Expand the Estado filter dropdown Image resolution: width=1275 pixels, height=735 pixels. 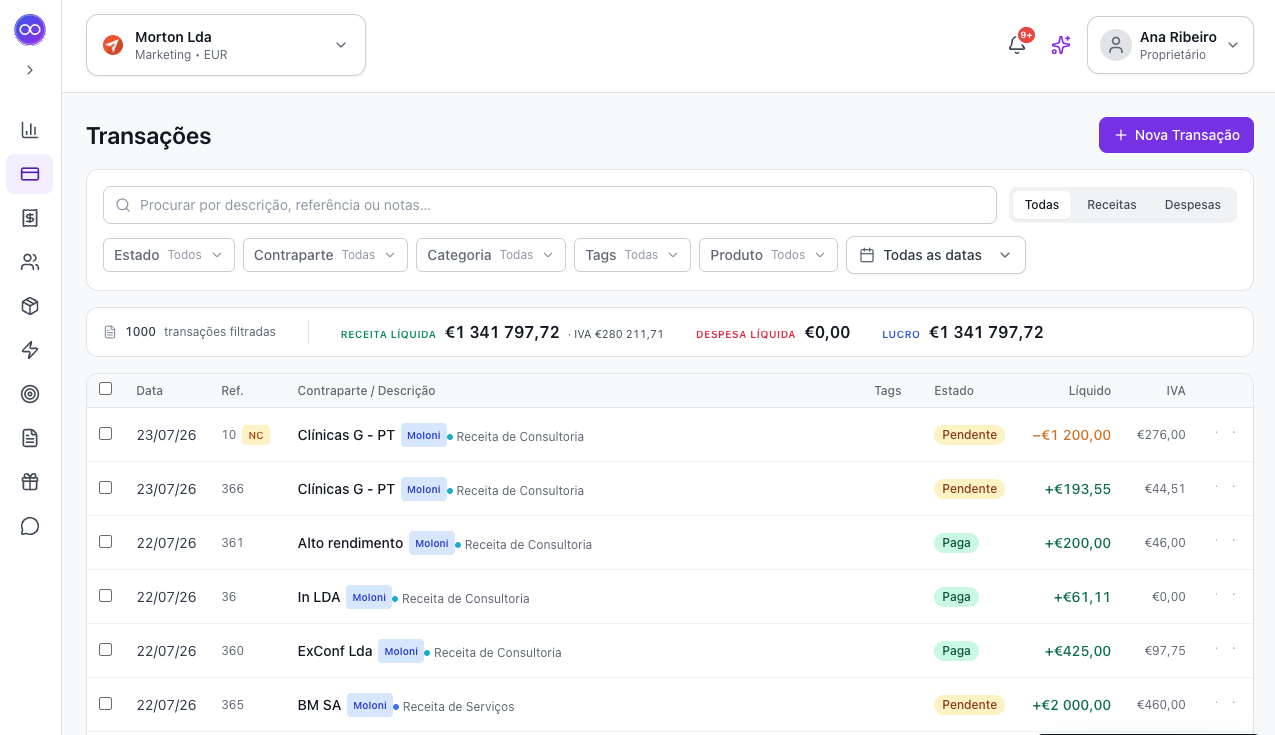point(169,255)
